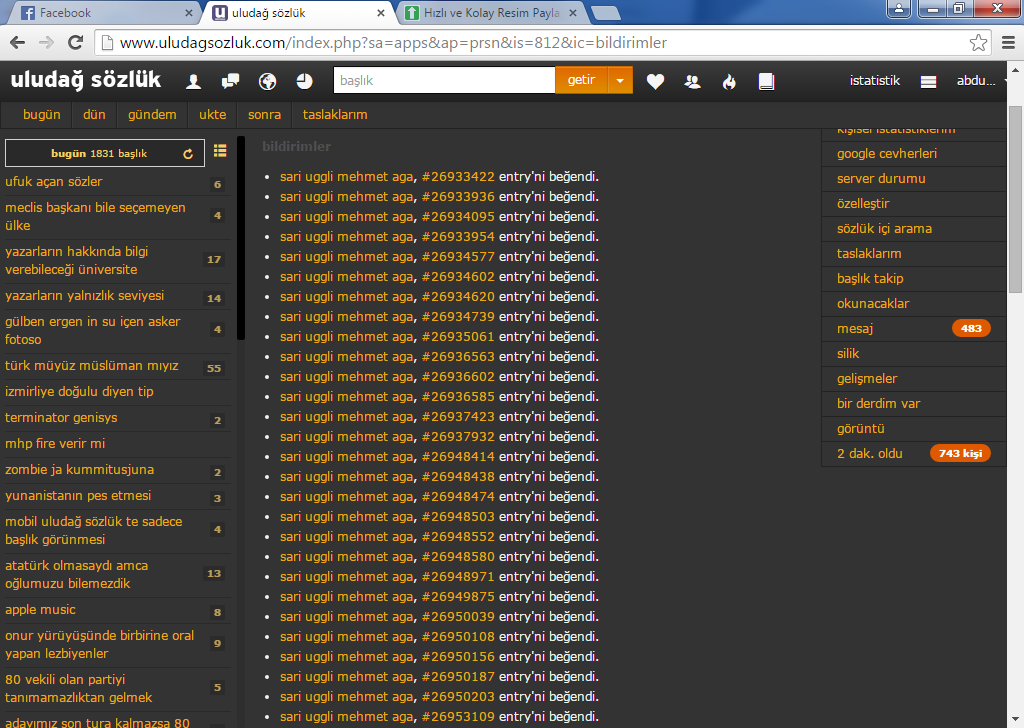Switch to Hızlı ve Kolay Resim Payla tab
This screenshot has width=1024, height=728.
coord(490,12)
